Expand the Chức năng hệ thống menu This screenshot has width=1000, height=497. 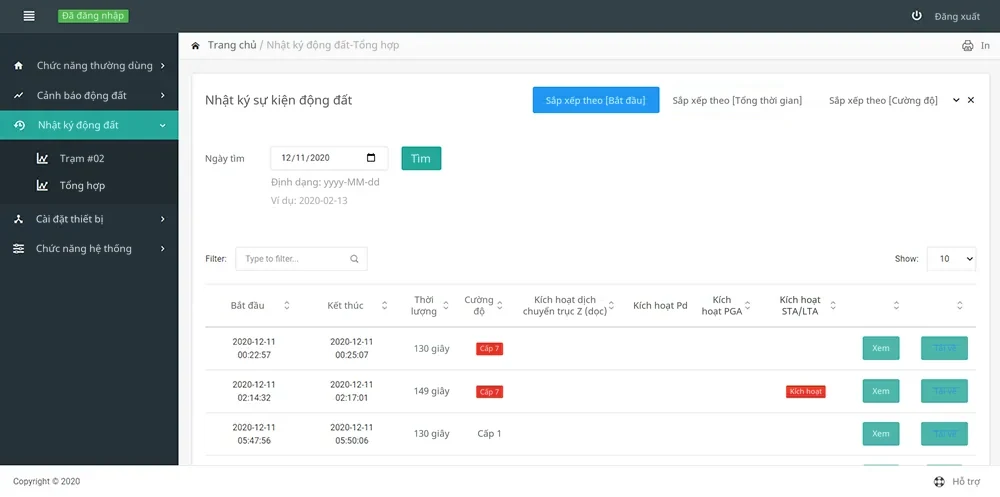pyautogui.click(x=163, y=249)
